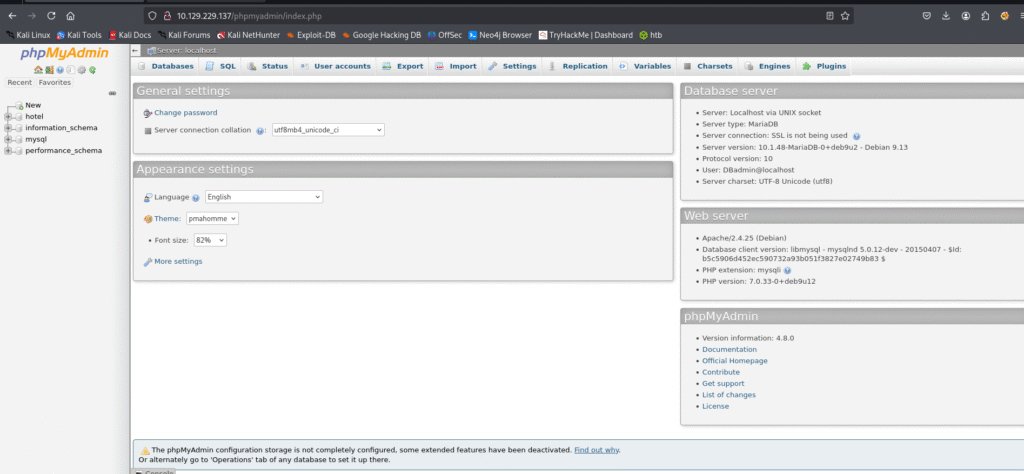
Task: Reload the page in the browser
Action: point(52,16)
